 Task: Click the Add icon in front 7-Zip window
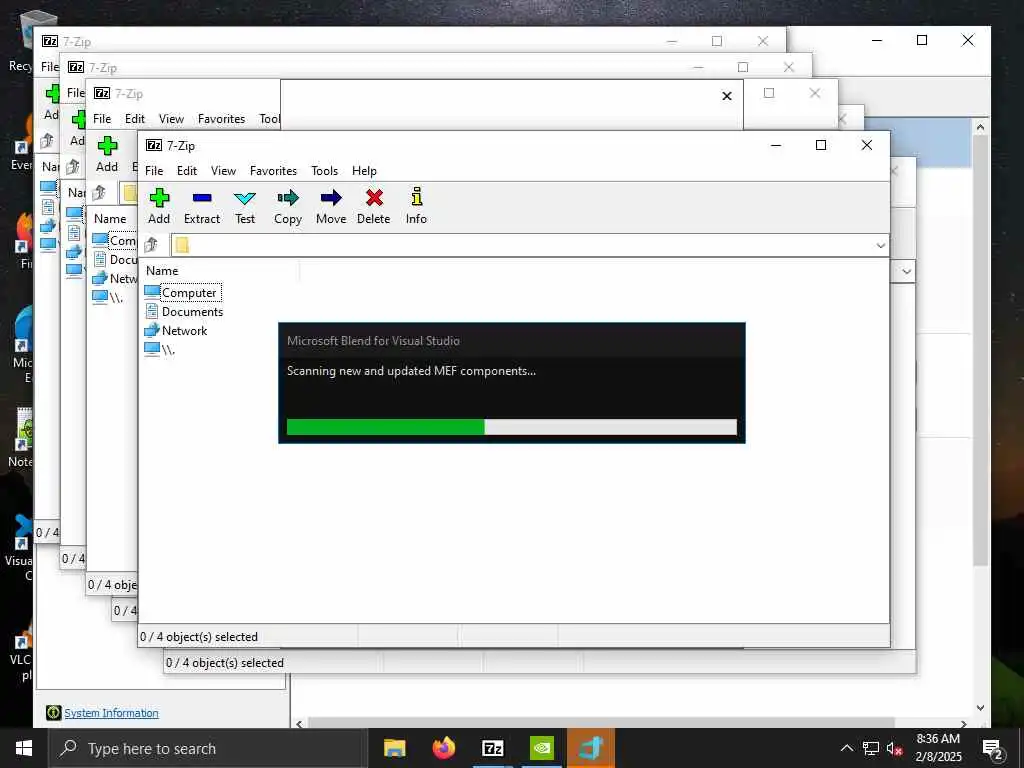(x=159, y=198)
